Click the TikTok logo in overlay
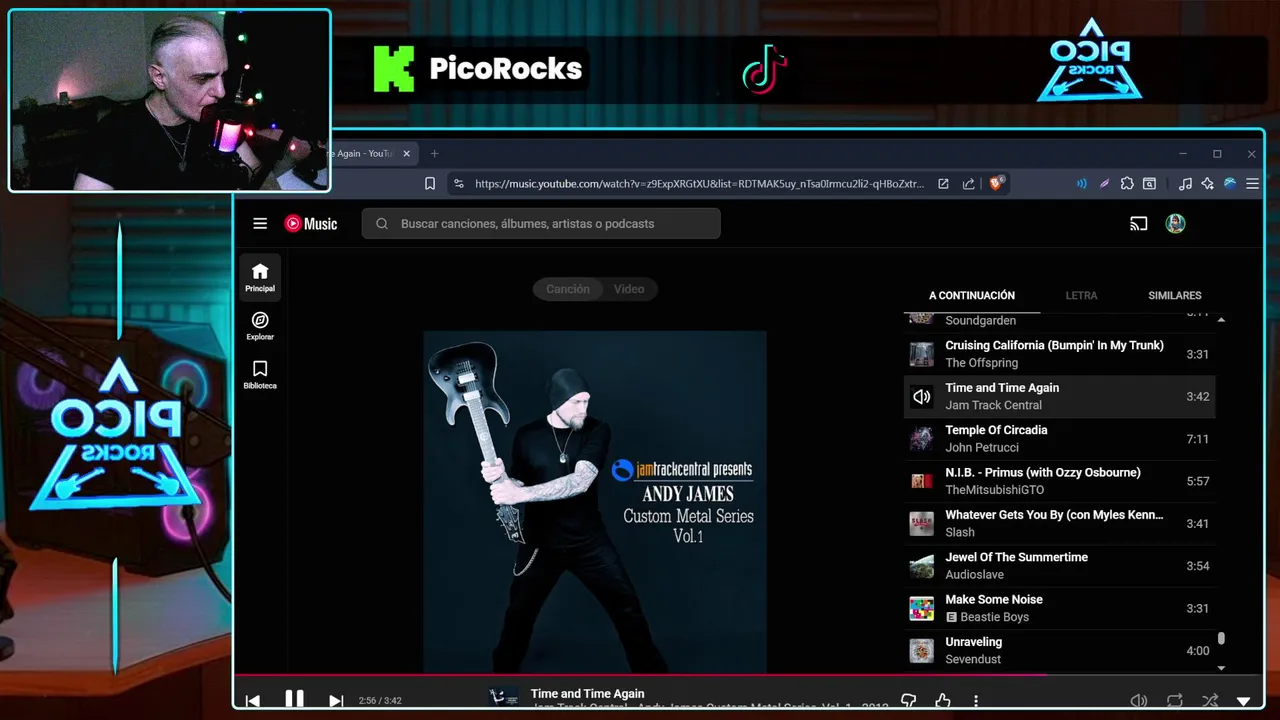The width and height of the screenshot is (1280, 720). point(764,70)
